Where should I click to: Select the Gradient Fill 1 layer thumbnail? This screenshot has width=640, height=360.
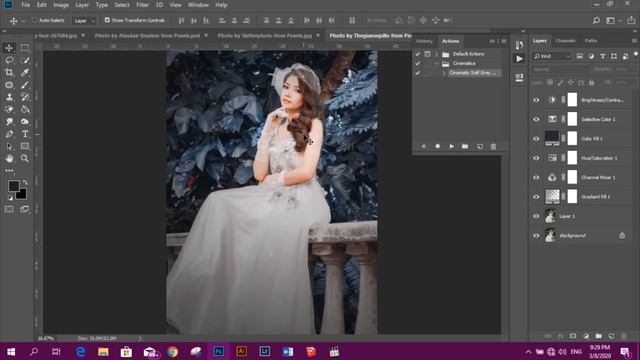point(552,196)
